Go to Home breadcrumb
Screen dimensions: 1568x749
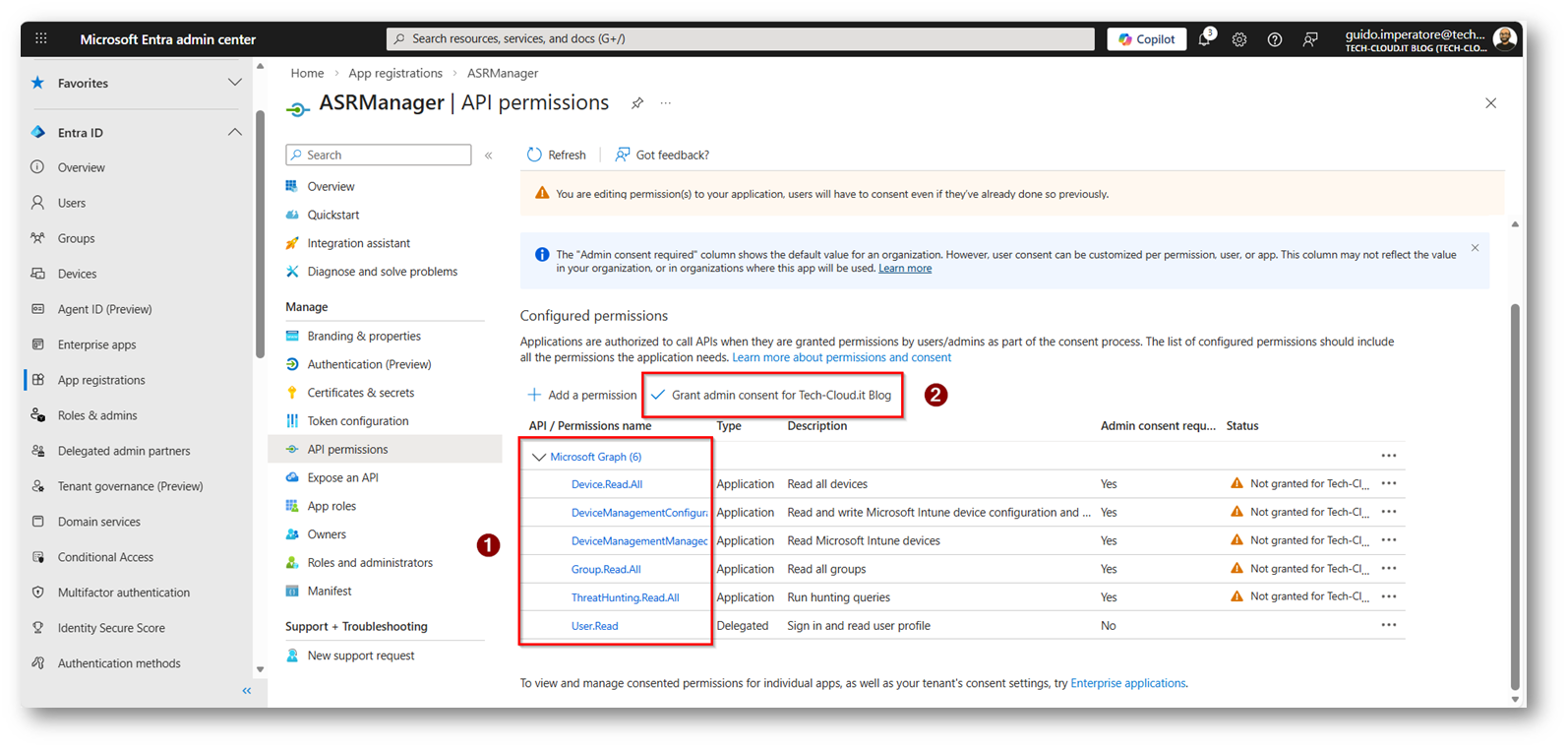click(307, 73)
